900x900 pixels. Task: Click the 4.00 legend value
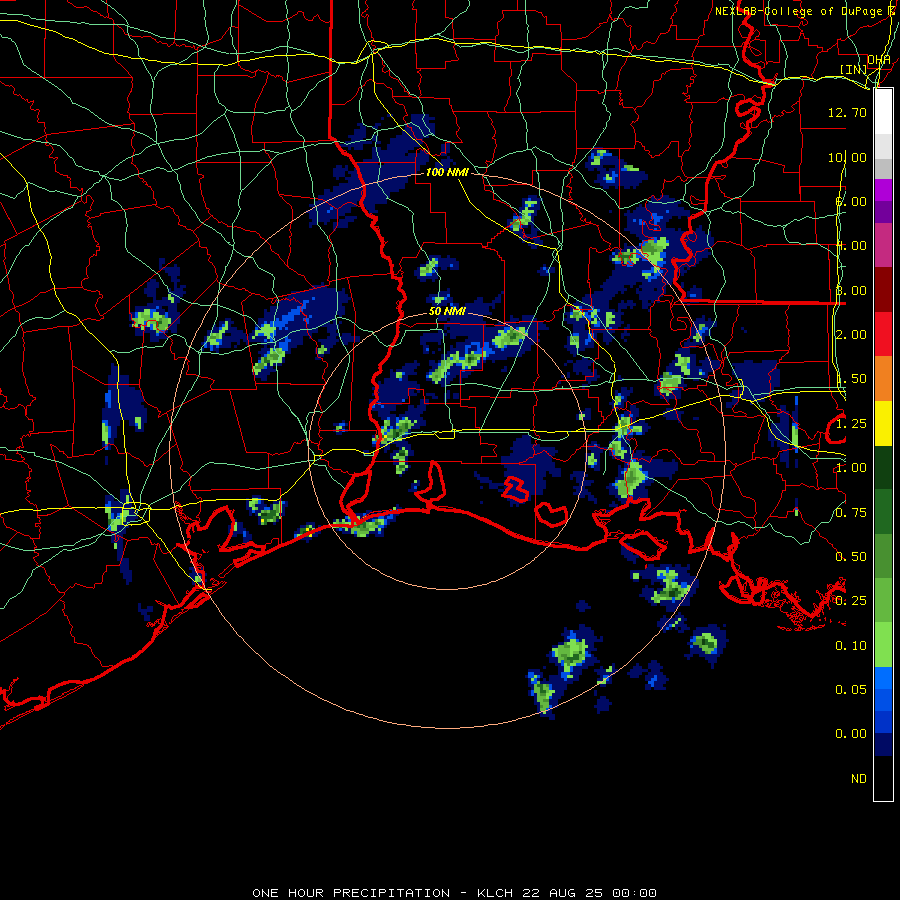tap(851, 246)
